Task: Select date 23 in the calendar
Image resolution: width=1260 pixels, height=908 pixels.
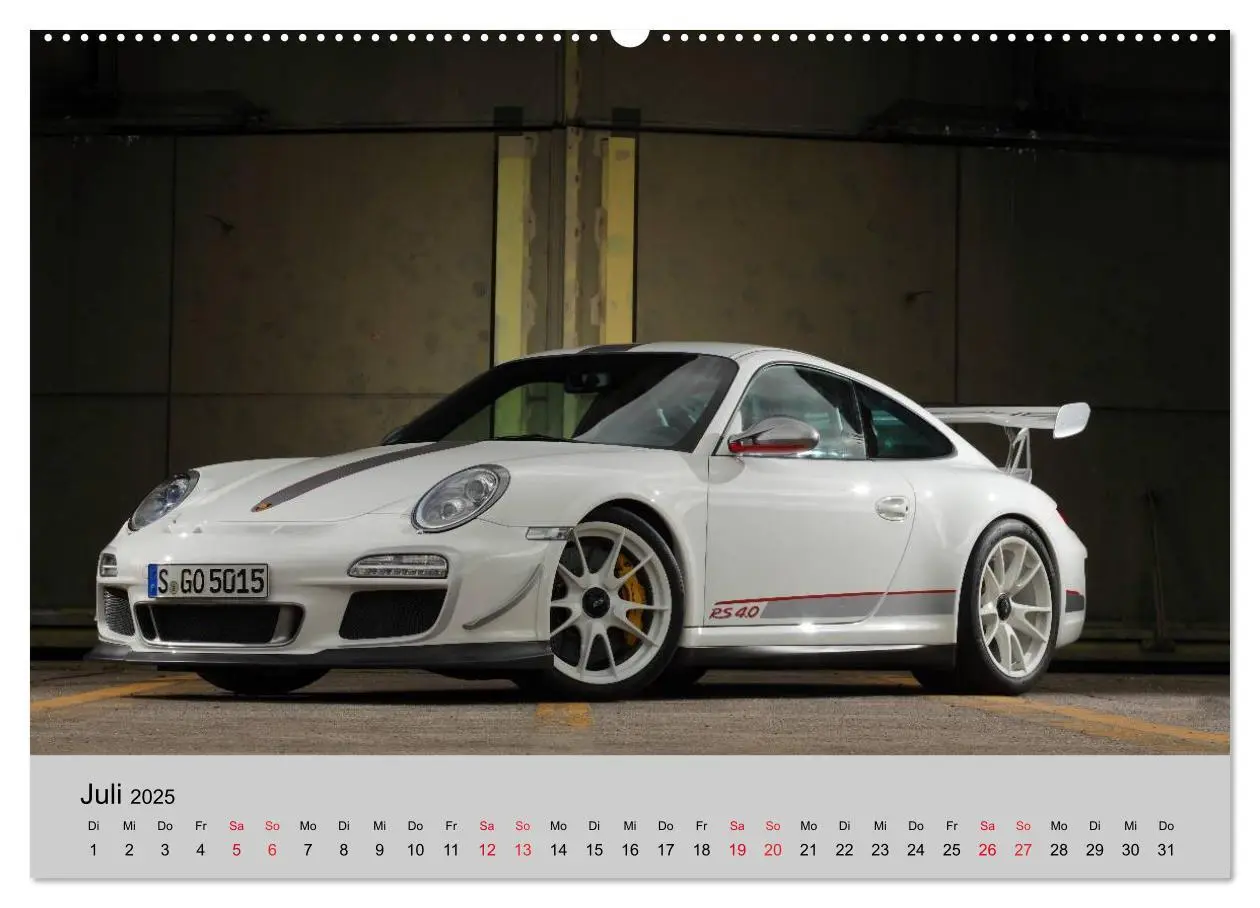Action: tap(880, 850)
